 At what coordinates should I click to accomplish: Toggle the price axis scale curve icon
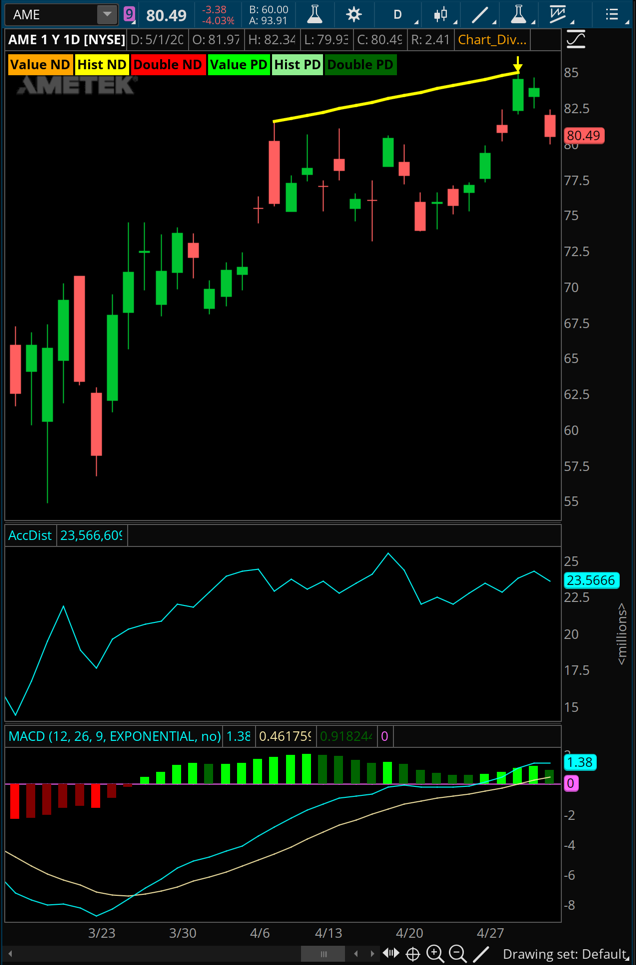click(576, 40)
